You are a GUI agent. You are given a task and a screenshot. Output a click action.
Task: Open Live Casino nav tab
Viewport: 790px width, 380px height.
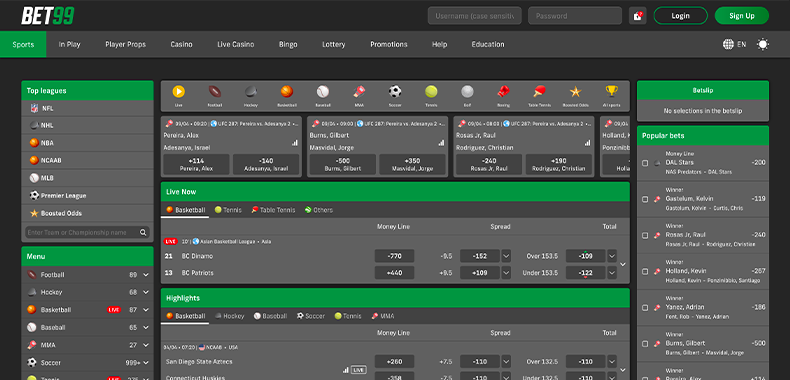pyautogui.click(x=235, y=44)
